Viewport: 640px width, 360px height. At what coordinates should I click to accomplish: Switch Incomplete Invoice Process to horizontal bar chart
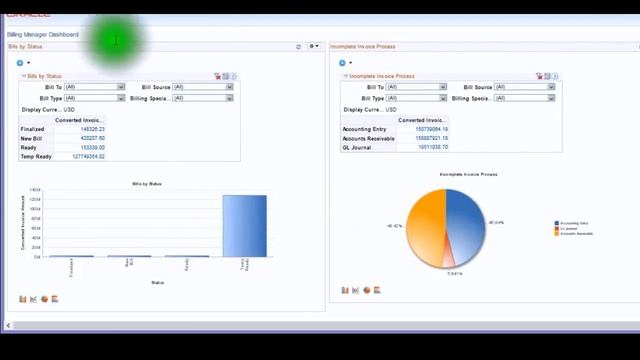[377, 290]
